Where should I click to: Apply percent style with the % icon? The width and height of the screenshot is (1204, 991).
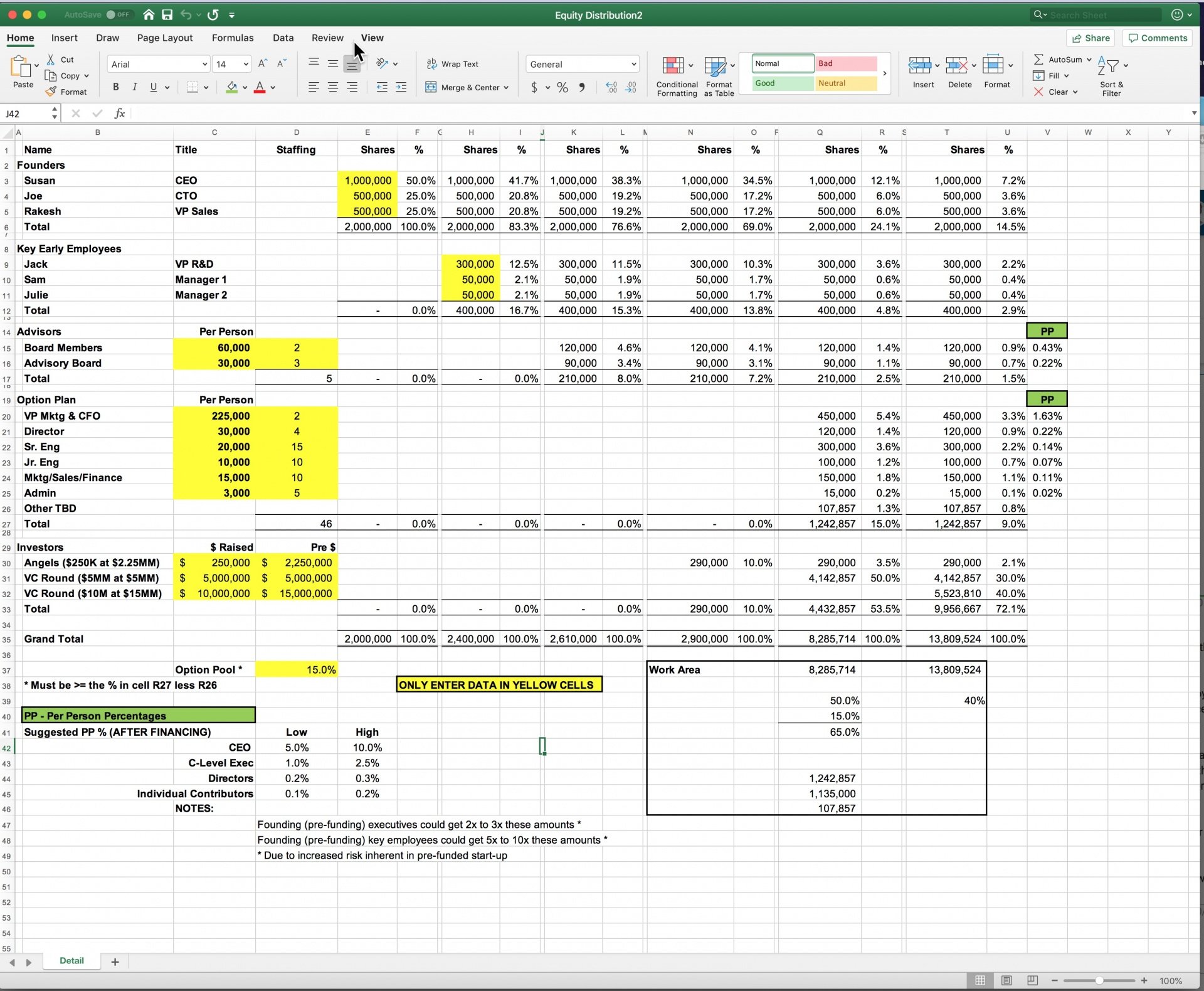coord(562,87)
